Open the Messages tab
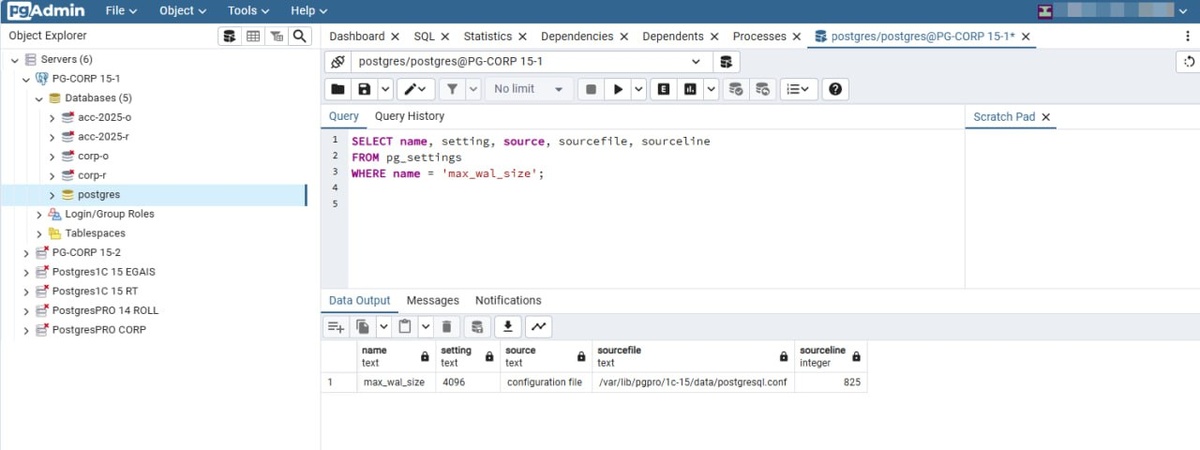 [433, 300]
